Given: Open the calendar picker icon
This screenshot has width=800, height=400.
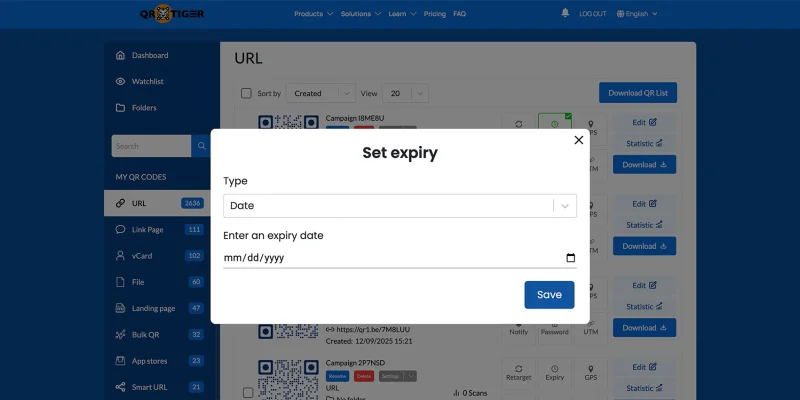Looking at the screenshot, I should pyautogui.click(x=570, y=258).
